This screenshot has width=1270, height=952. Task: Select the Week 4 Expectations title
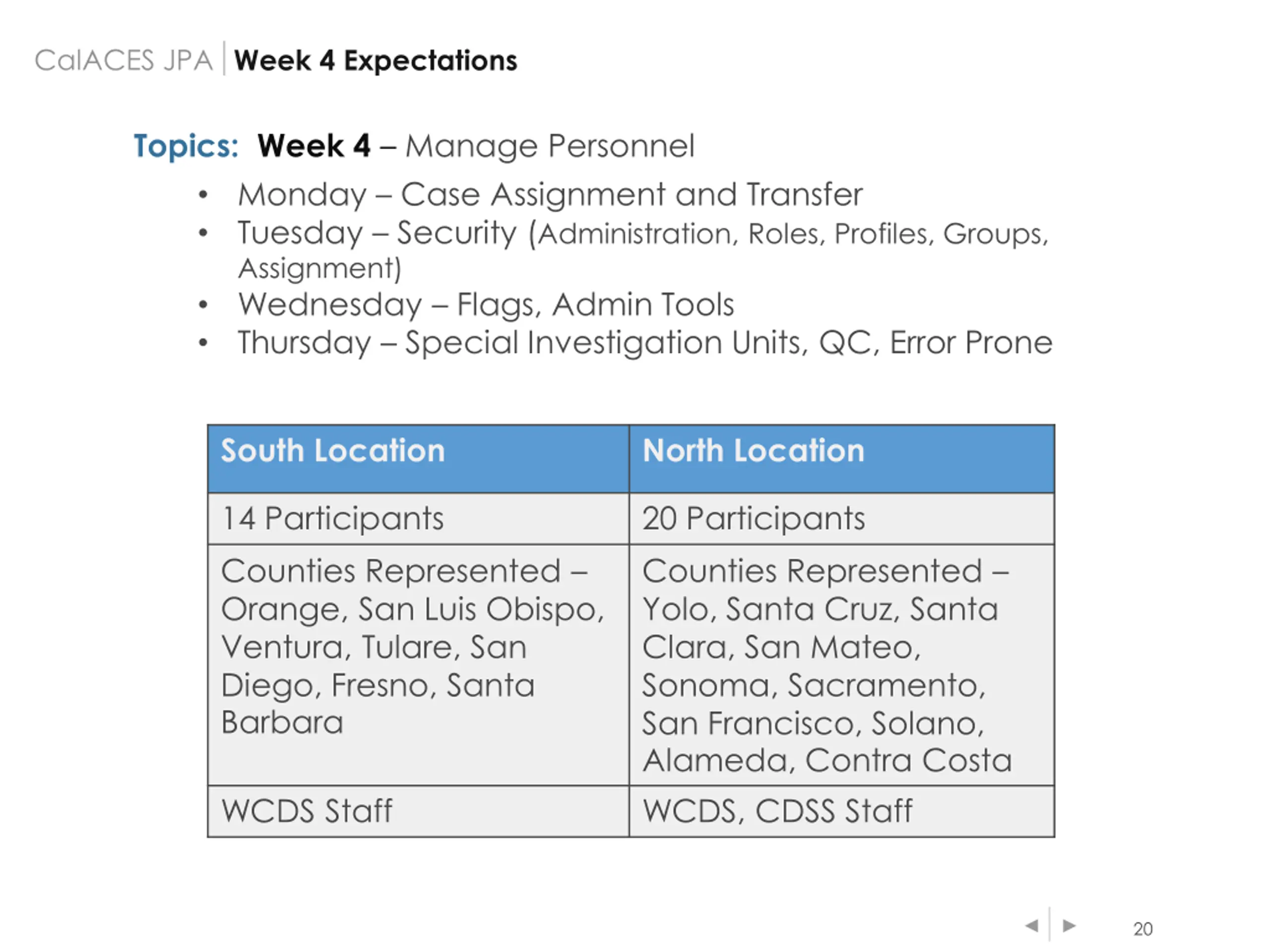[x=376, y=60]
